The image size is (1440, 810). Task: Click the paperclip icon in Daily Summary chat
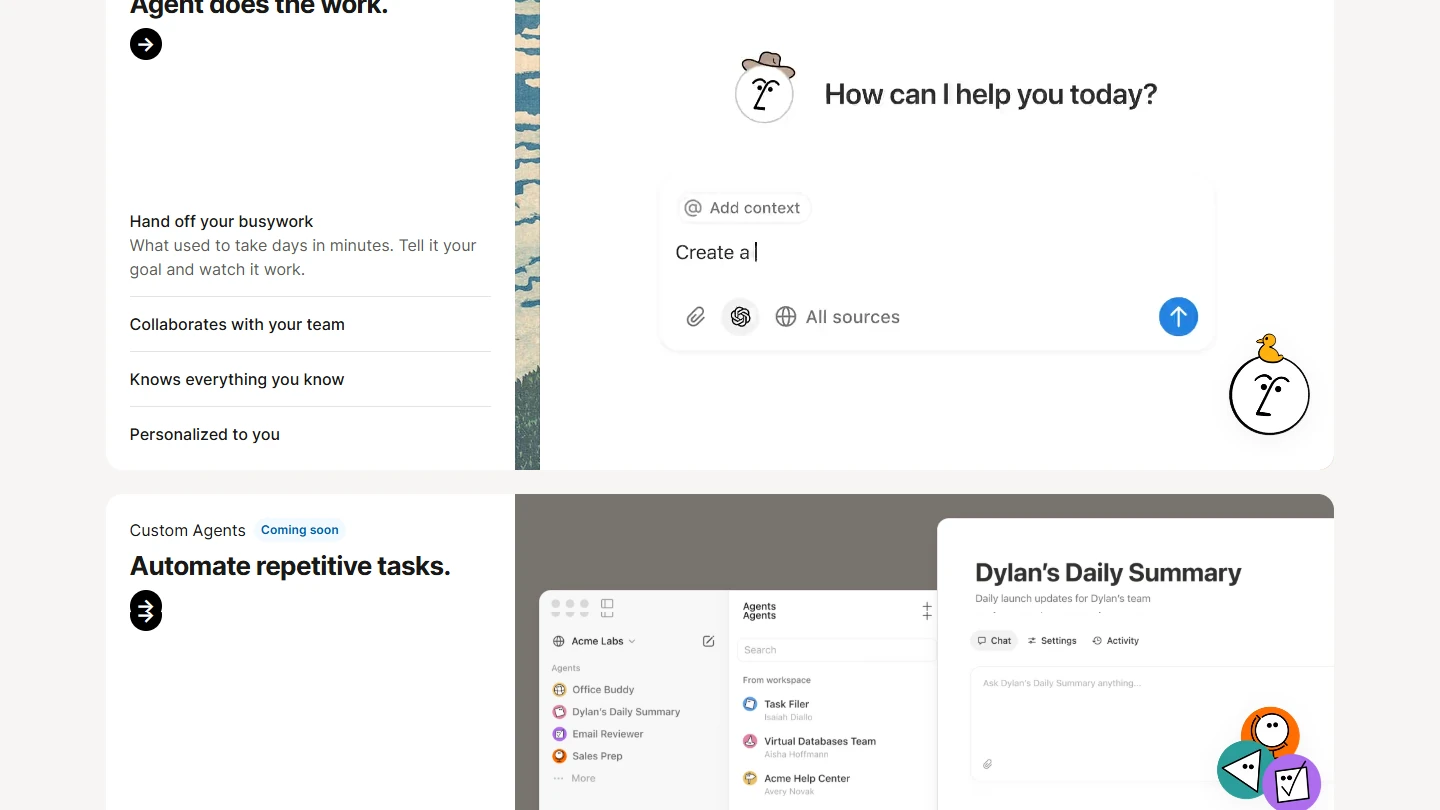pos(987,764)
